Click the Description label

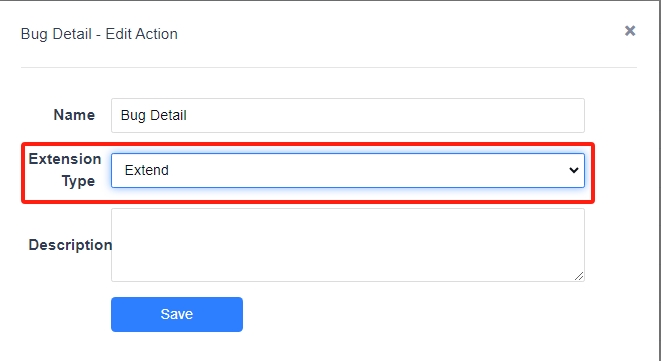click(70, 245)
